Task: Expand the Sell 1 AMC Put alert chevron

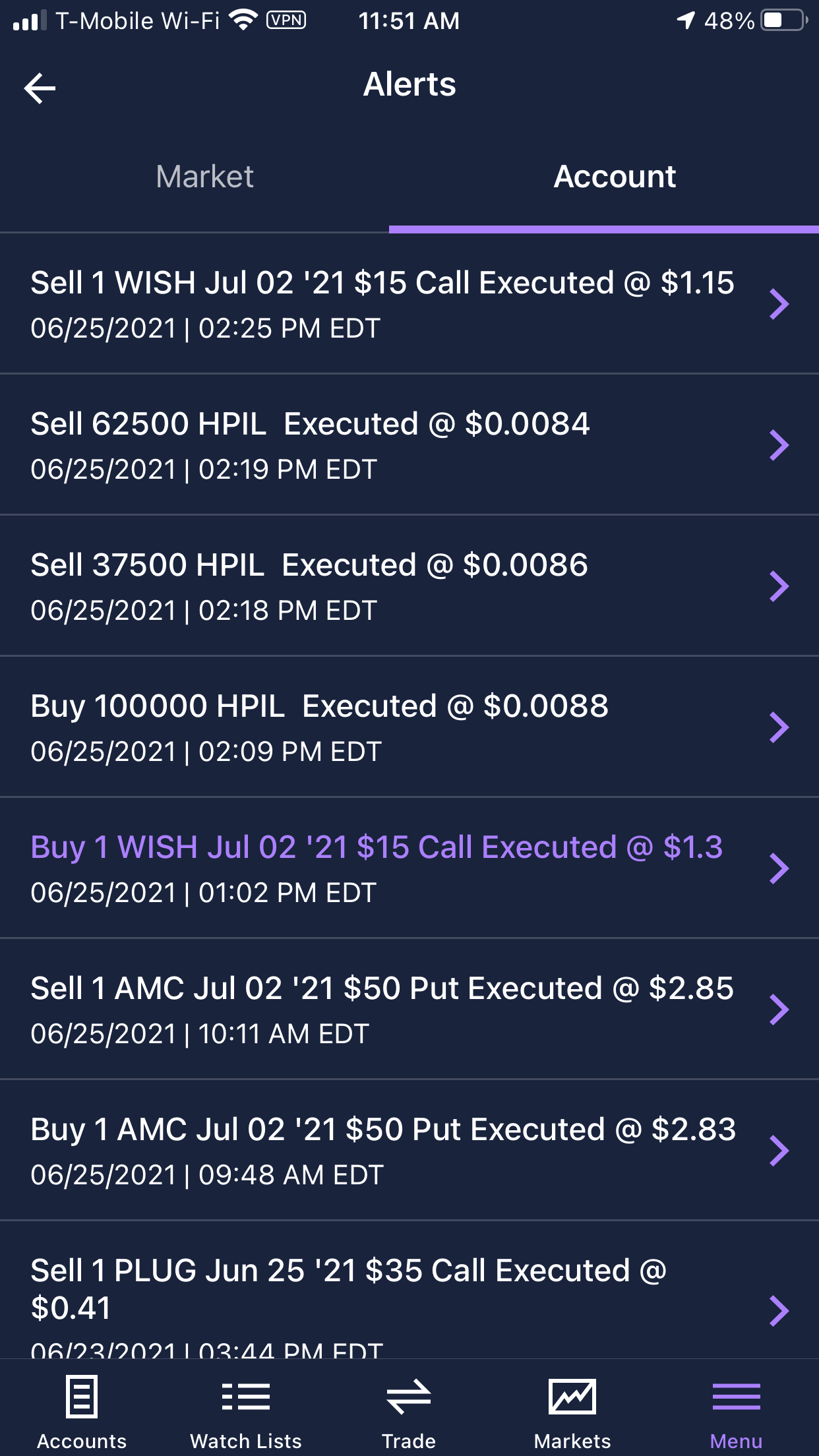Action: [779, 1010]
